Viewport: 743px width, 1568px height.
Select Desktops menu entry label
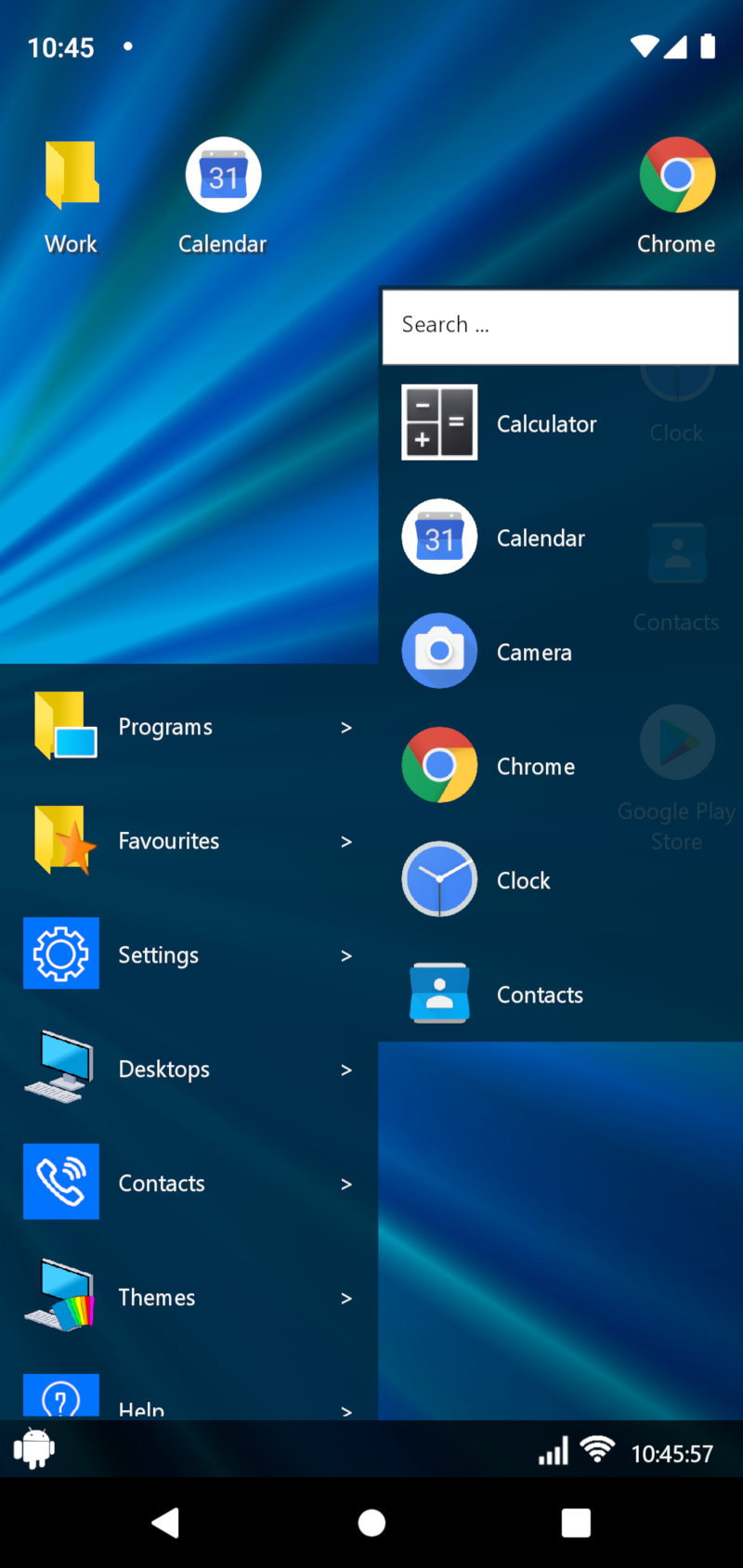164,1070
